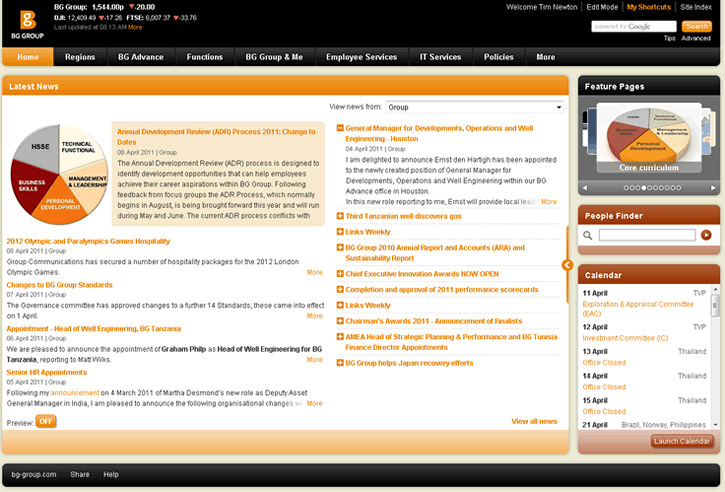Open the Policies menu

(x=499, y=57)
